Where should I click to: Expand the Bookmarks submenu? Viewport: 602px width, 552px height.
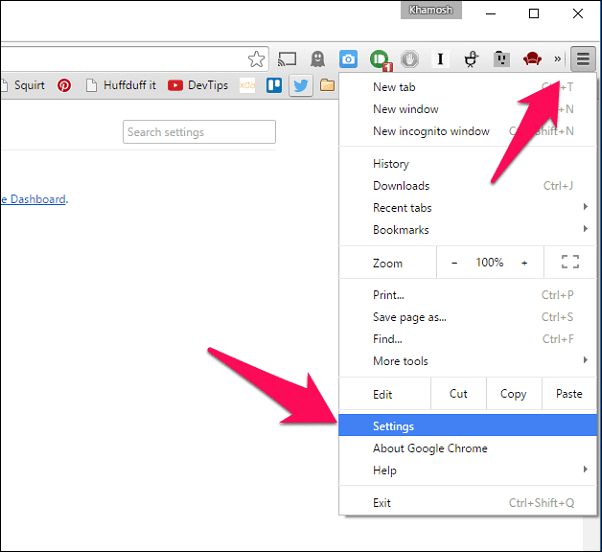[468, 230]
